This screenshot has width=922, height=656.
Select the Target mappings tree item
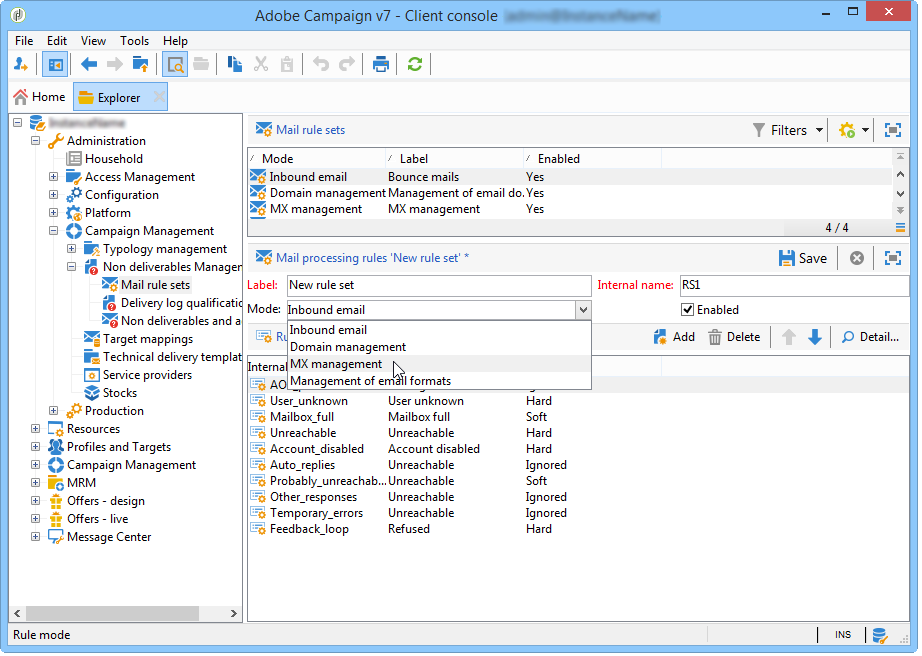coord(148,339)
